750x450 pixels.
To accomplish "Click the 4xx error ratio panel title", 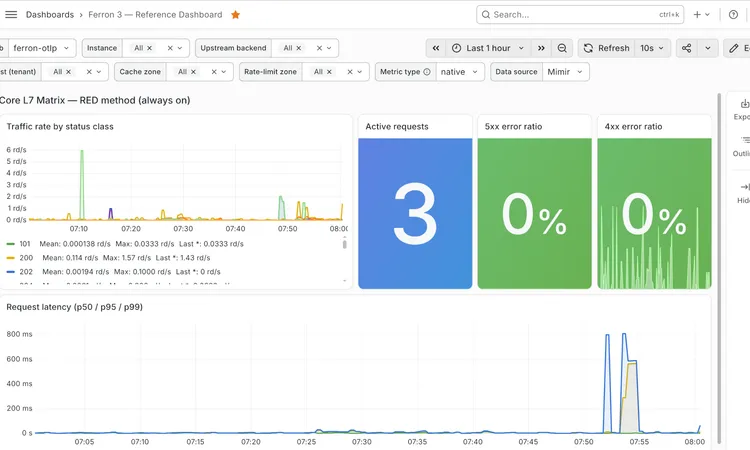I will (633, 127).
